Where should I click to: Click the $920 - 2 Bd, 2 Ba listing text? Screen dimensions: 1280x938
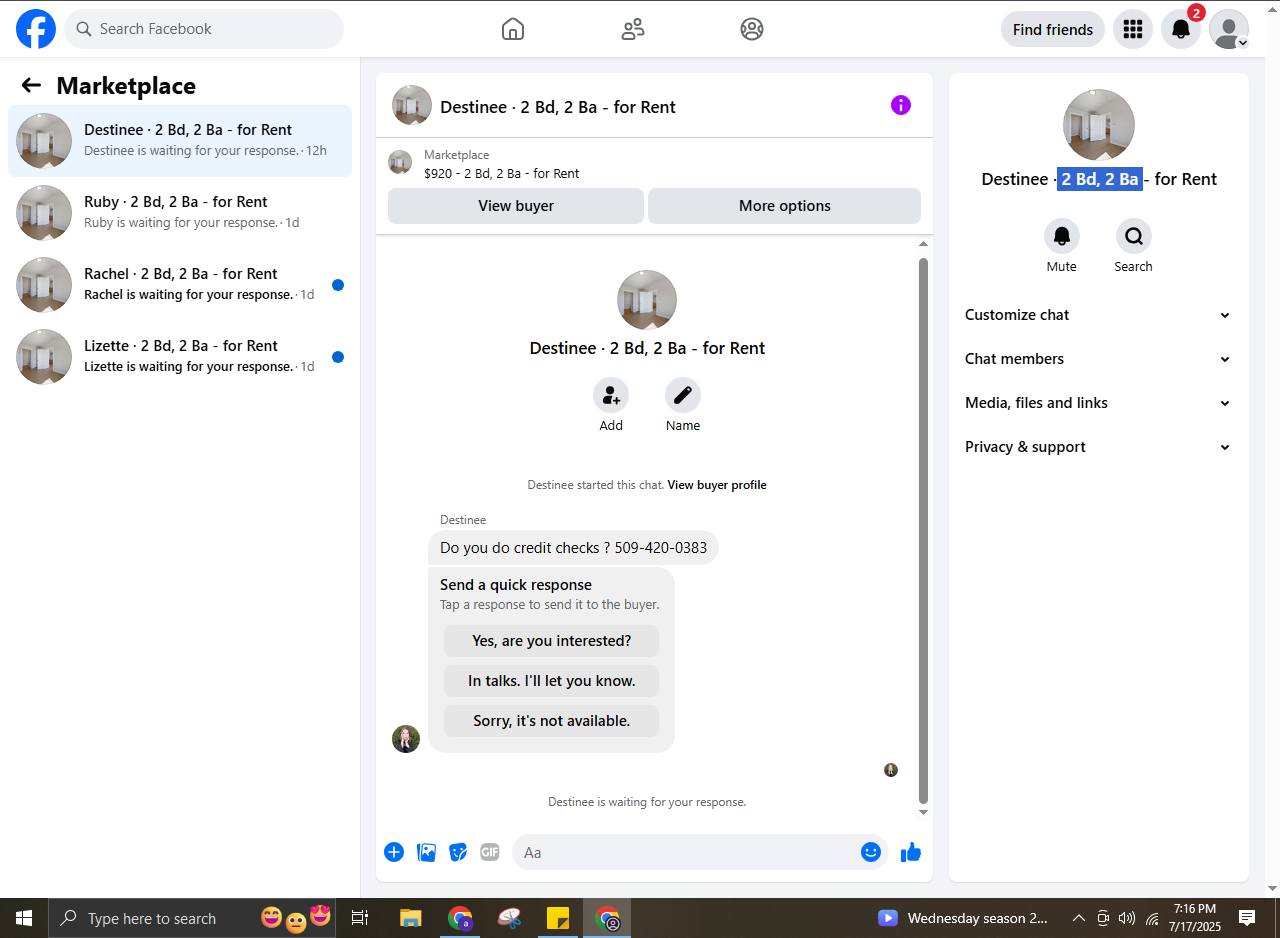click(x=501, y=173)
